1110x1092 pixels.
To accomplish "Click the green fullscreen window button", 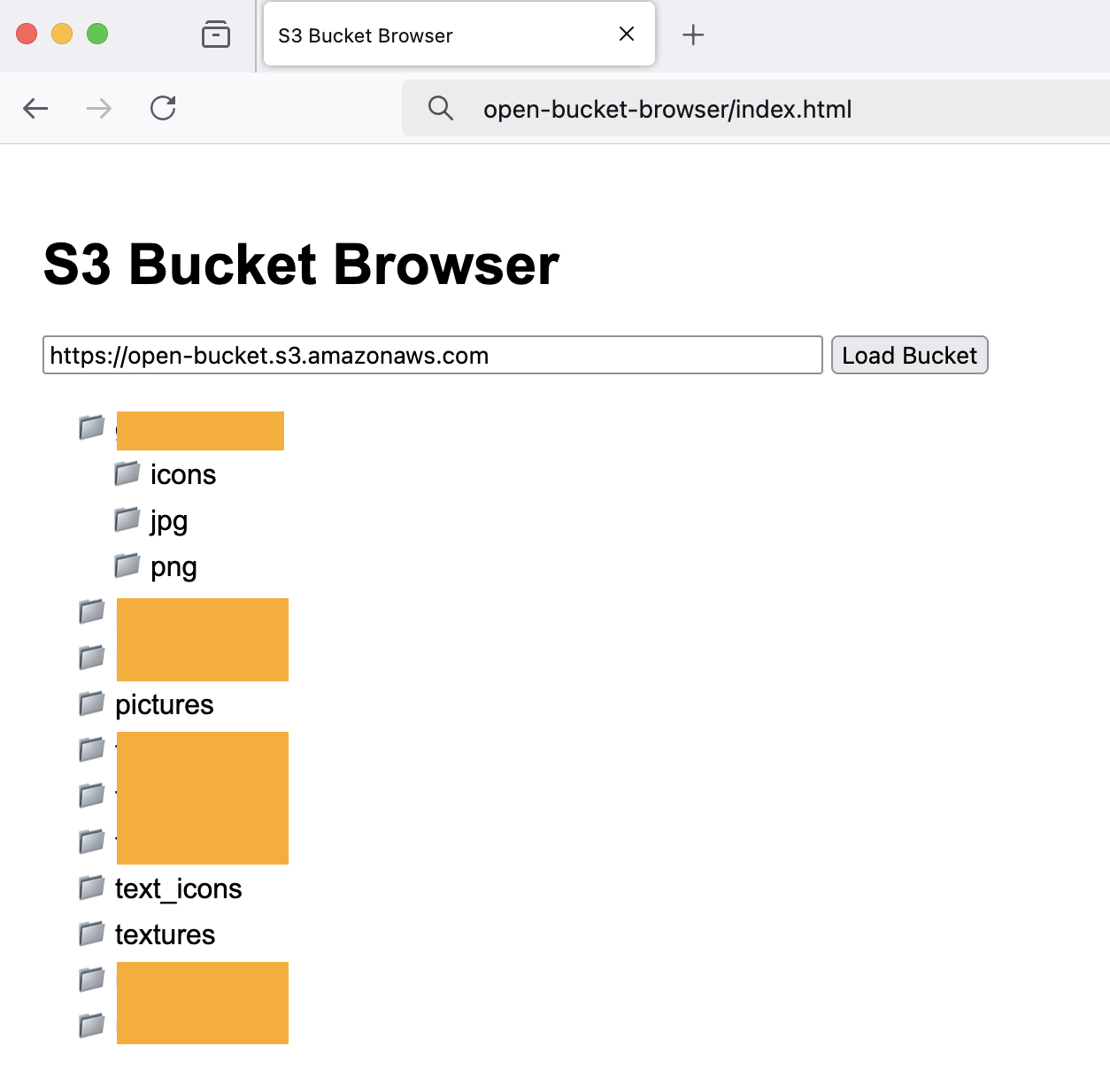I will point(97,34).
